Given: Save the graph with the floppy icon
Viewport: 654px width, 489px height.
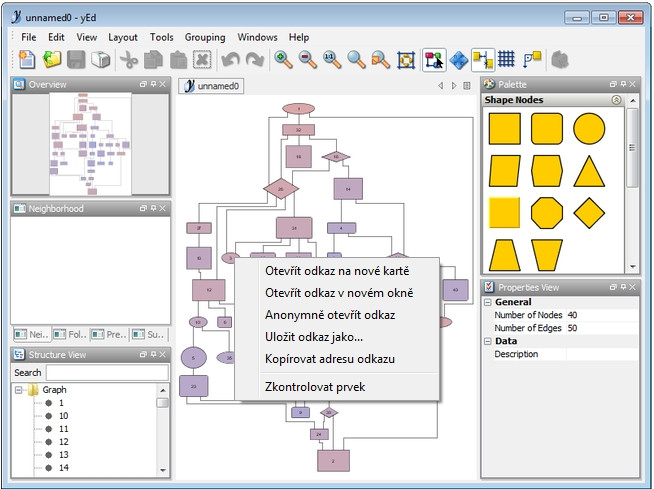Looking at the screenshot, I should [76, 60].
